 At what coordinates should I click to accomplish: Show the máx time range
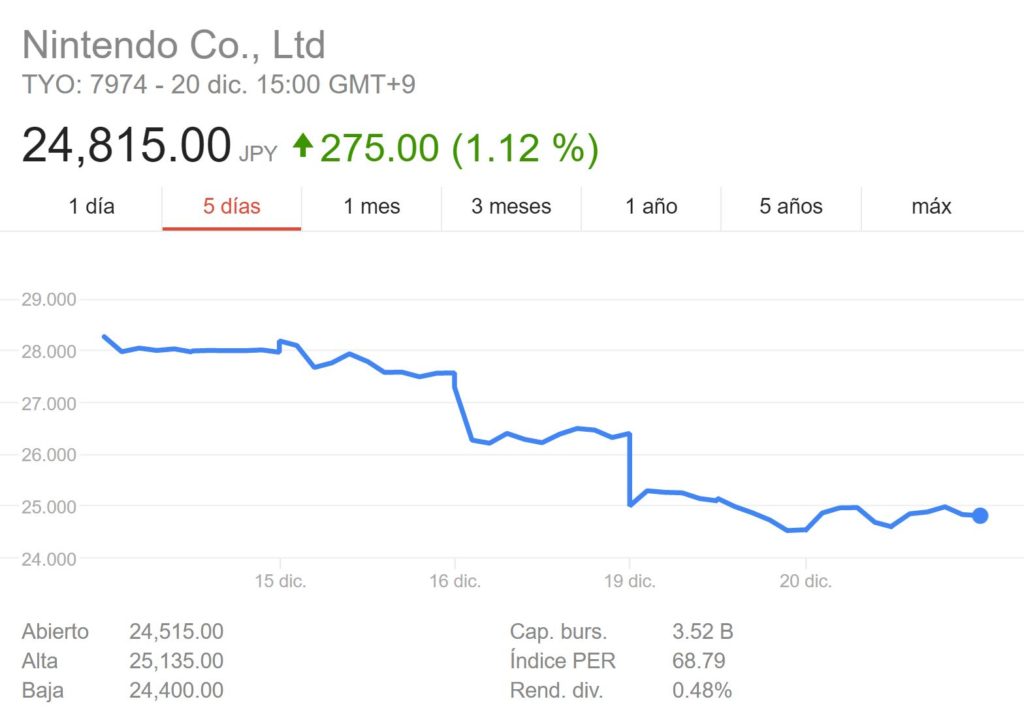[x=931, y=207]
